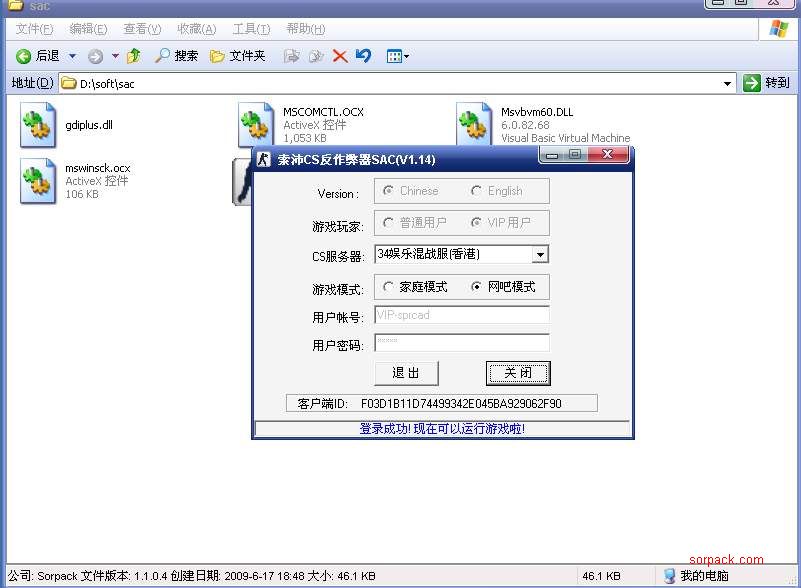The width and height of the screenshot is (801, 588).
Task: Click the 用户帐号 input field
Action: [x=461, y=316]
